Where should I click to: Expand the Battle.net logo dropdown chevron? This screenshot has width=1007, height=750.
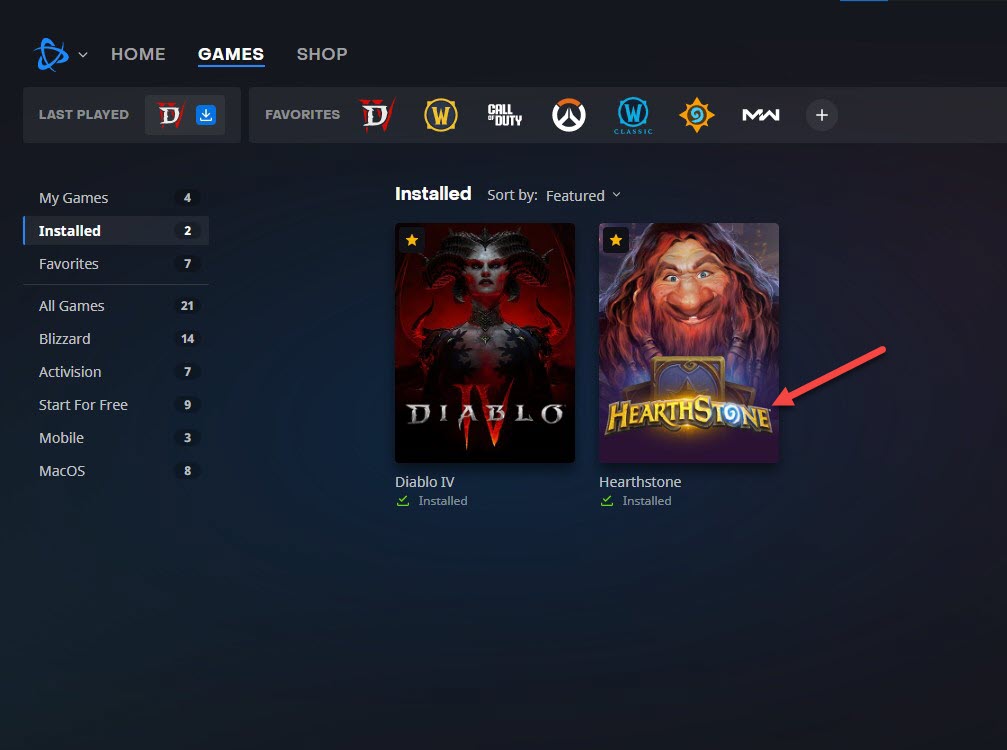83,55
